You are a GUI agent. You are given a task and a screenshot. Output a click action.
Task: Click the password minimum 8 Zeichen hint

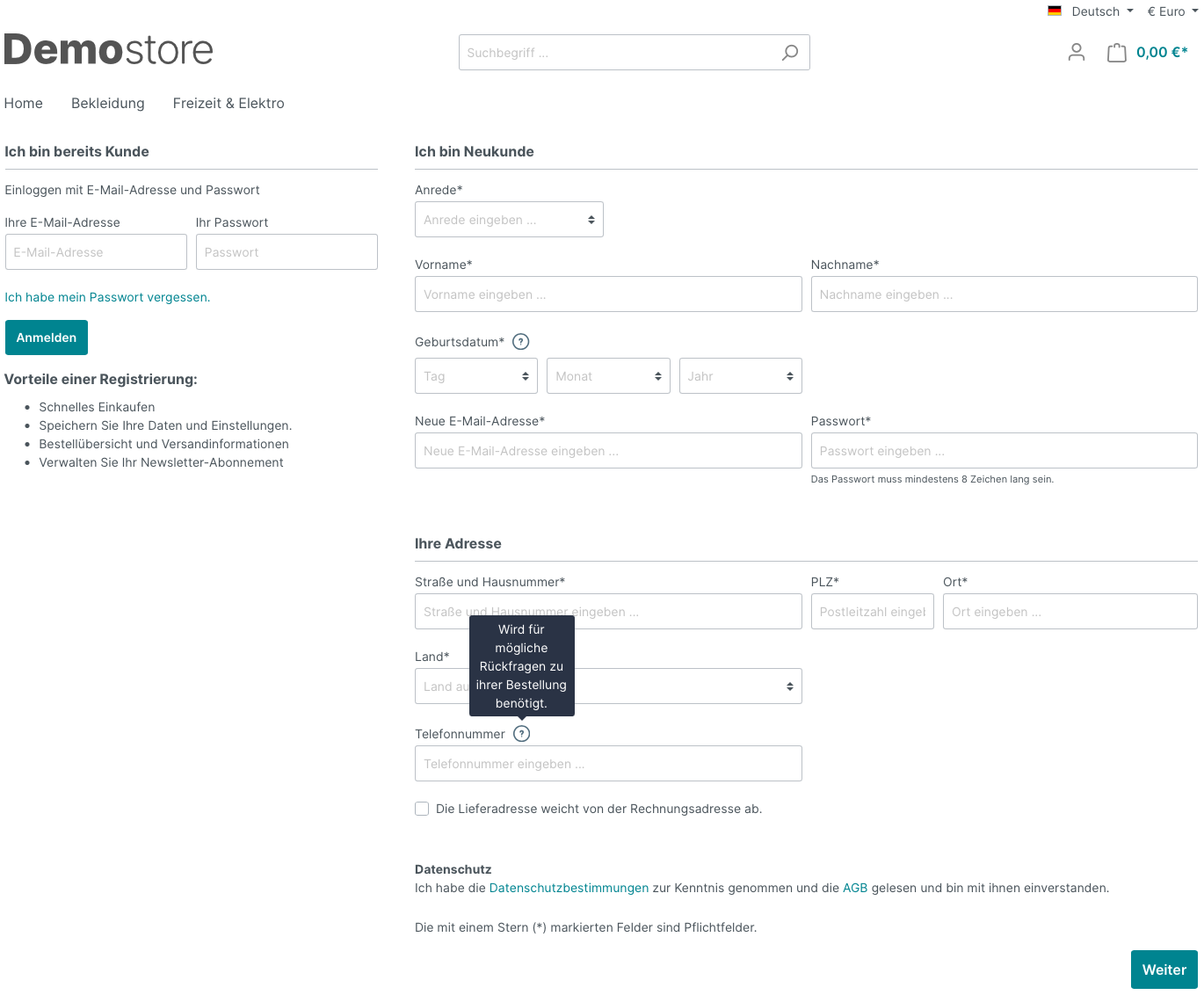coord(932,479)
